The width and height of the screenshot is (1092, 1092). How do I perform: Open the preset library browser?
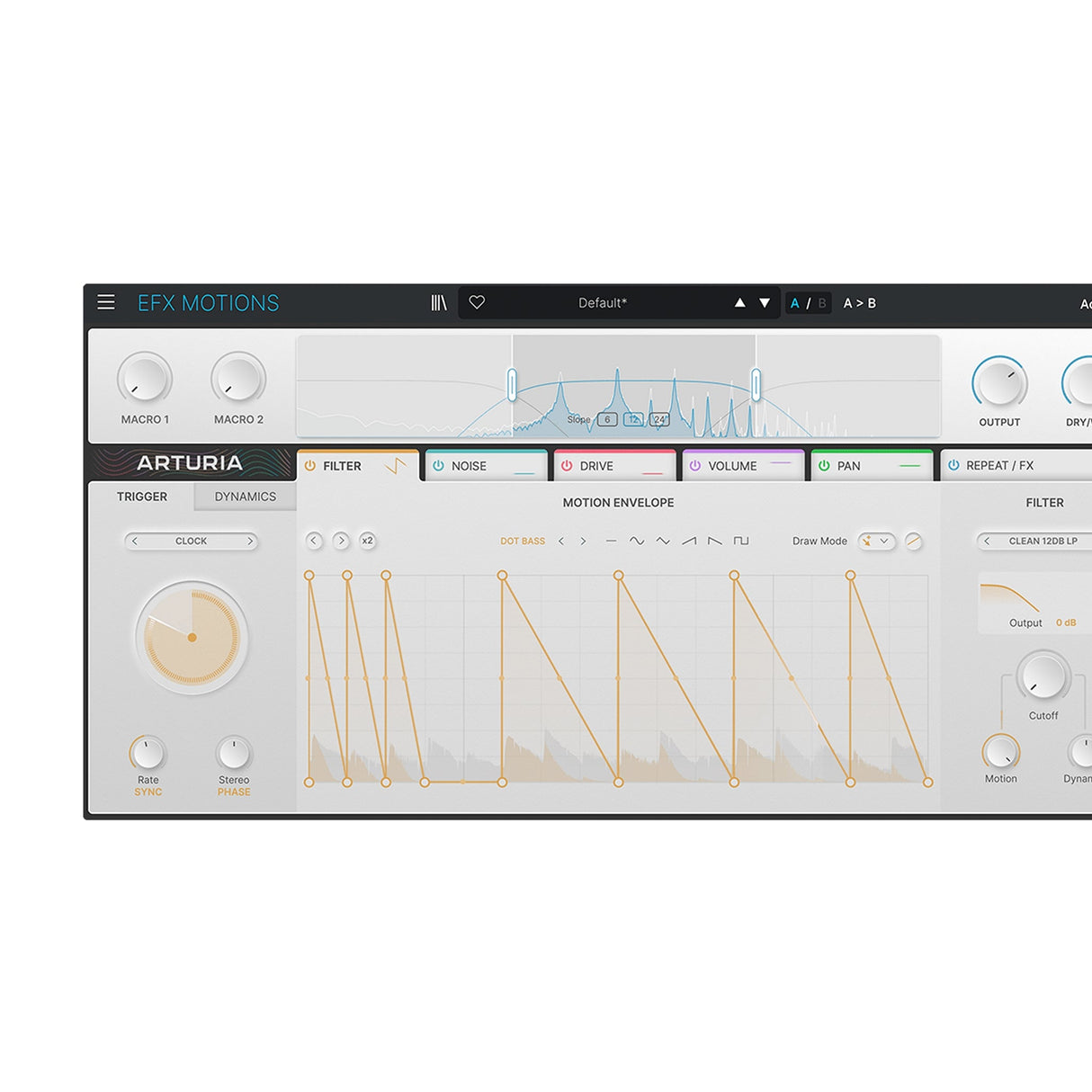(439, 303)
